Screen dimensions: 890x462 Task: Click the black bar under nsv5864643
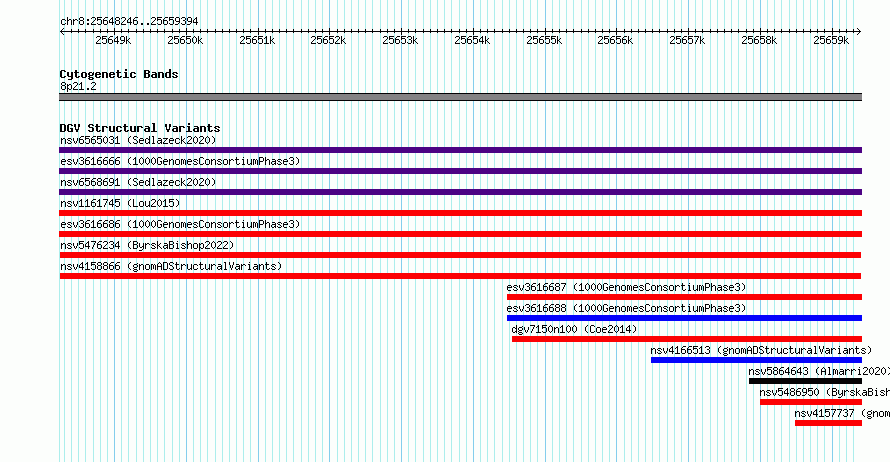tap(805, 381)
